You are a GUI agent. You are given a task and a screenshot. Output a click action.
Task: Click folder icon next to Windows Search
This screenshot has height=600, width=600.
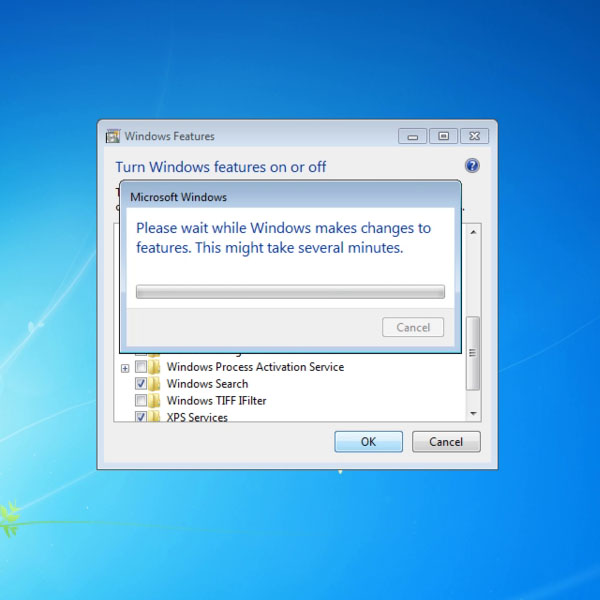coord(154,383)
